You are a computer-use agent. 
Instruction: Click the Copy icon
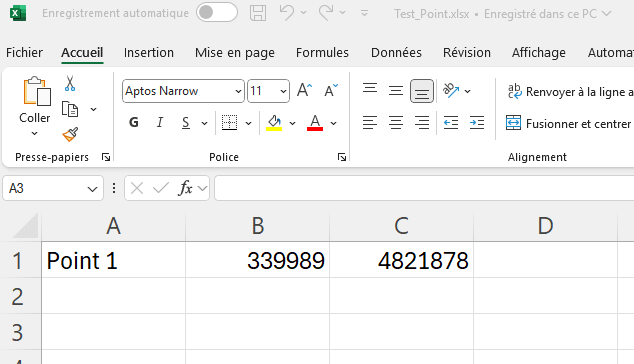70,109
